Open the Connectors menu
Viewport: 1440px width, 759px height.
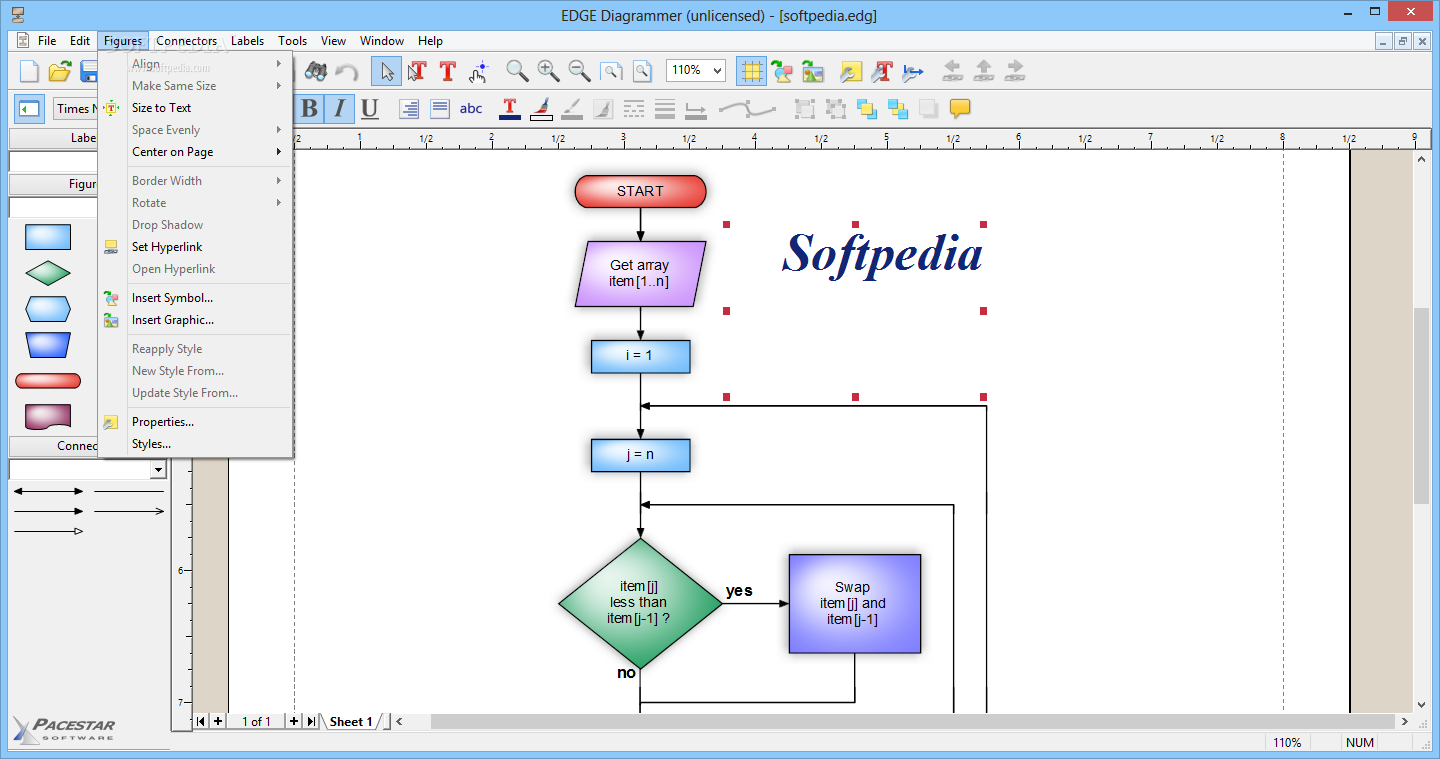186,41
